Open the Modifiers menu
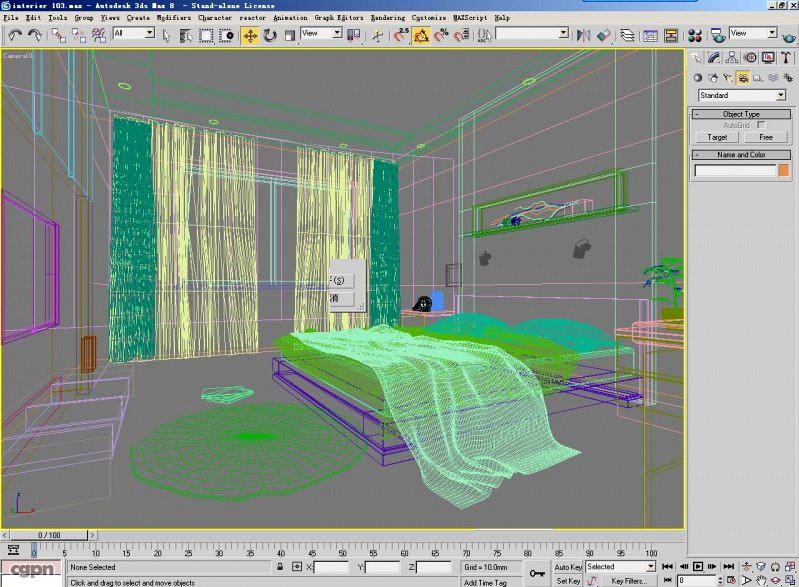The height and width of the screenshot is (587, 799). pyautogui.click(x=174, y=17)
